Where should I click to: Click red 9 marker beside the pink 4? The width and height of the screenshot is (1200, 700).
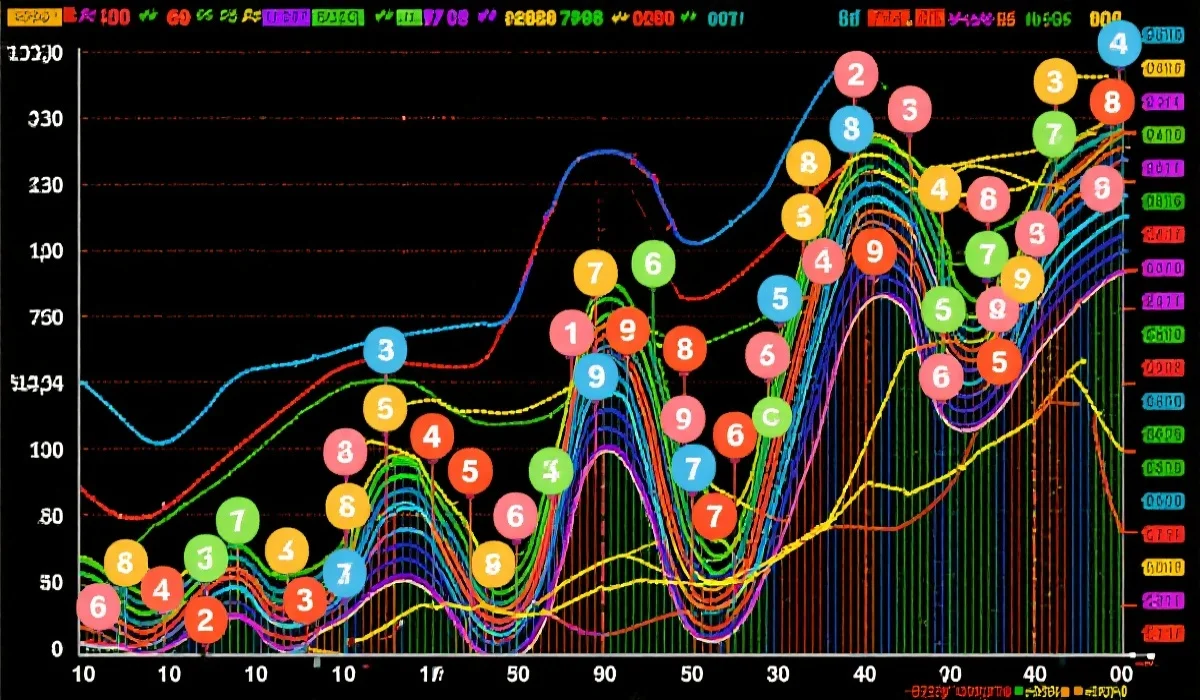click(x=875, y=252)
